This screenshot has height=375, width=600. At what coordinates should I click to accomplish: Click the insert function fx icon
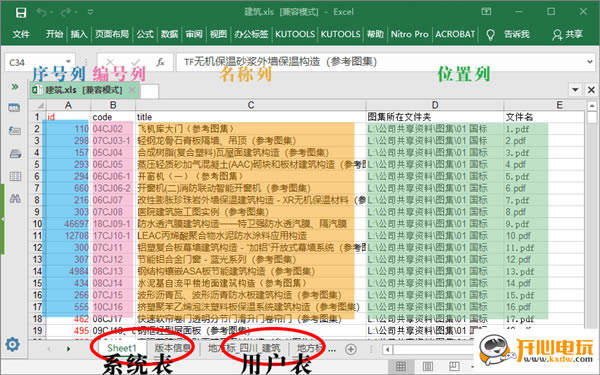point(160,62)
